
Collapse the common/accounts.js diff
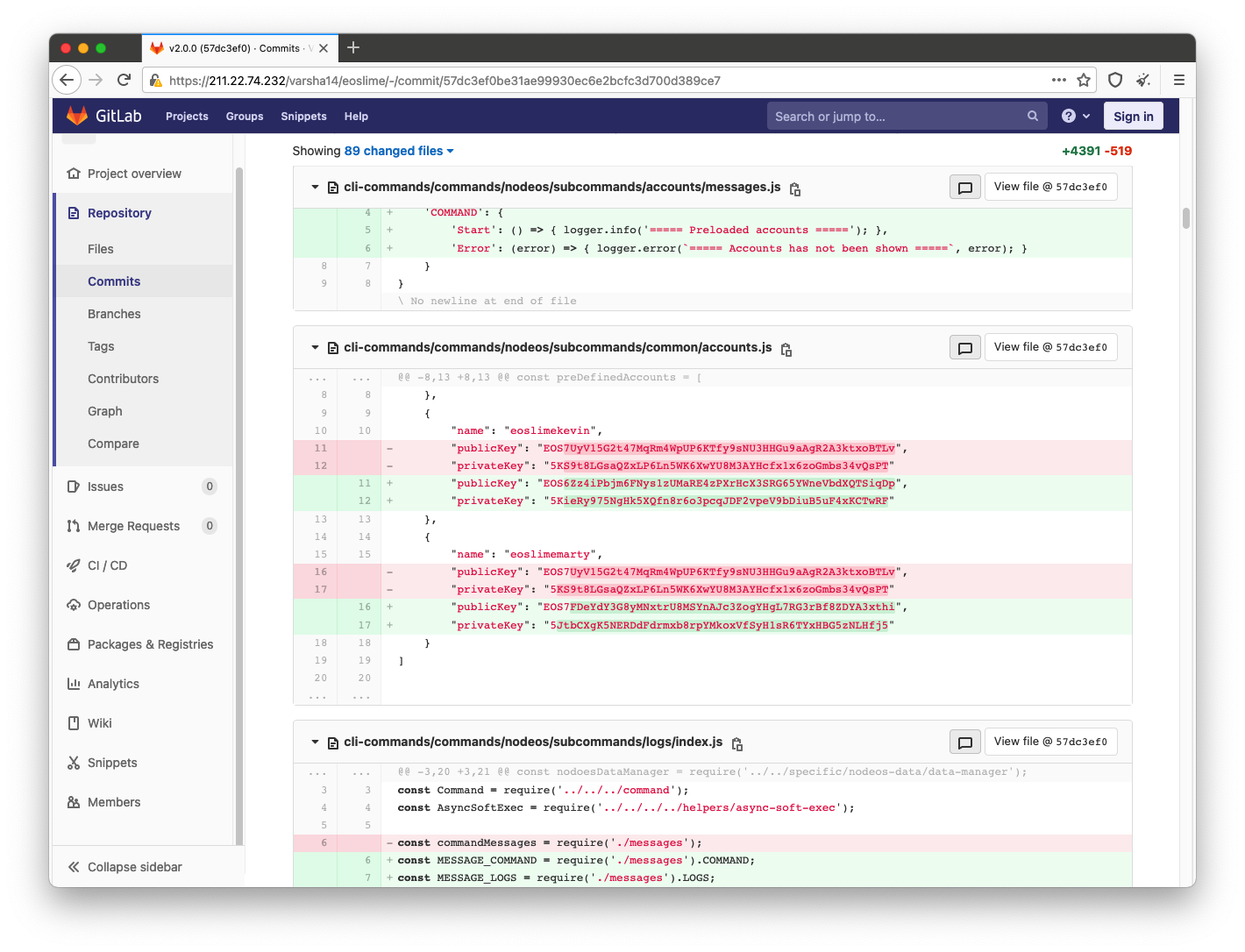click(316, 347)
